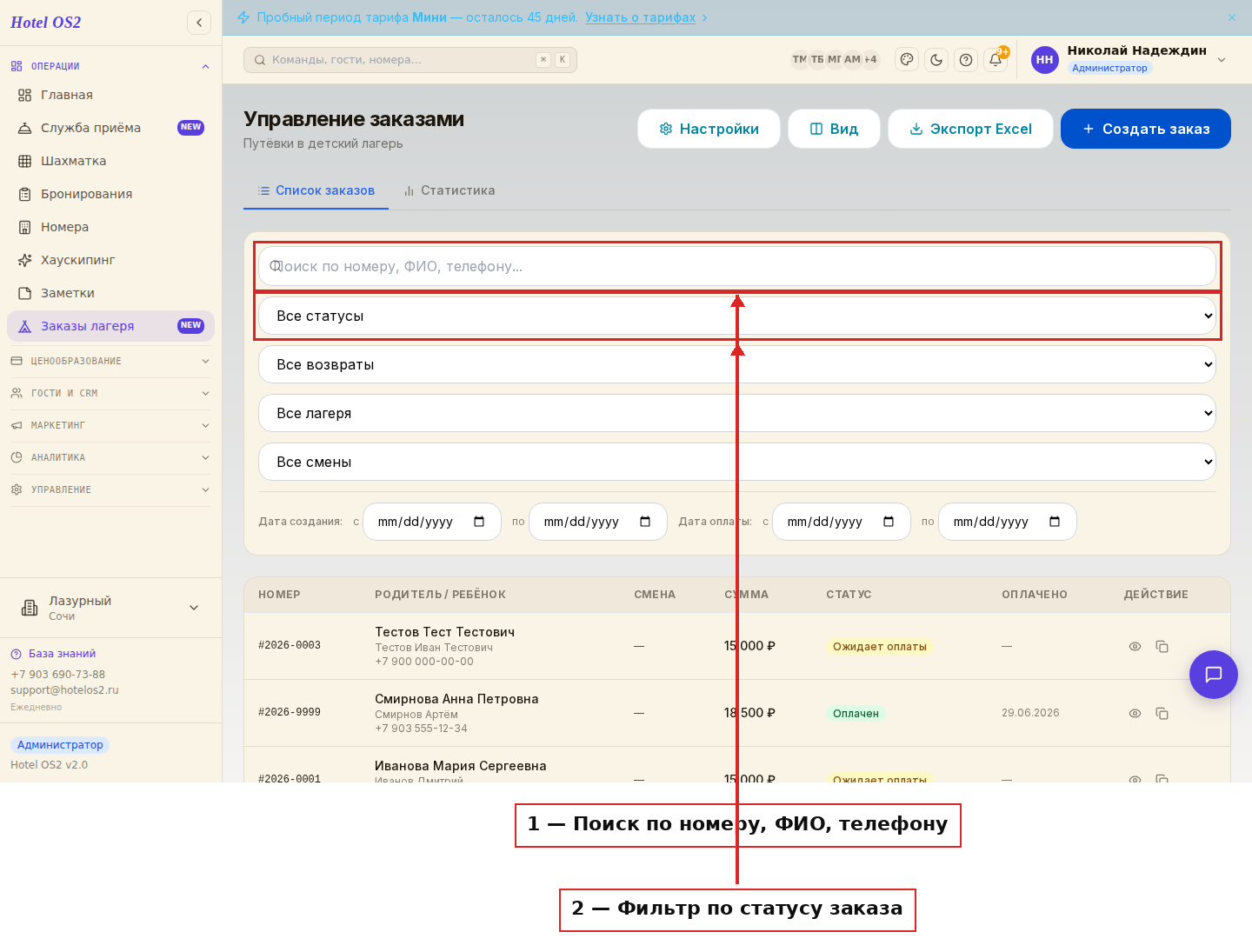
Task: Expand the Лазурный hotel selector
Action: 111,608
